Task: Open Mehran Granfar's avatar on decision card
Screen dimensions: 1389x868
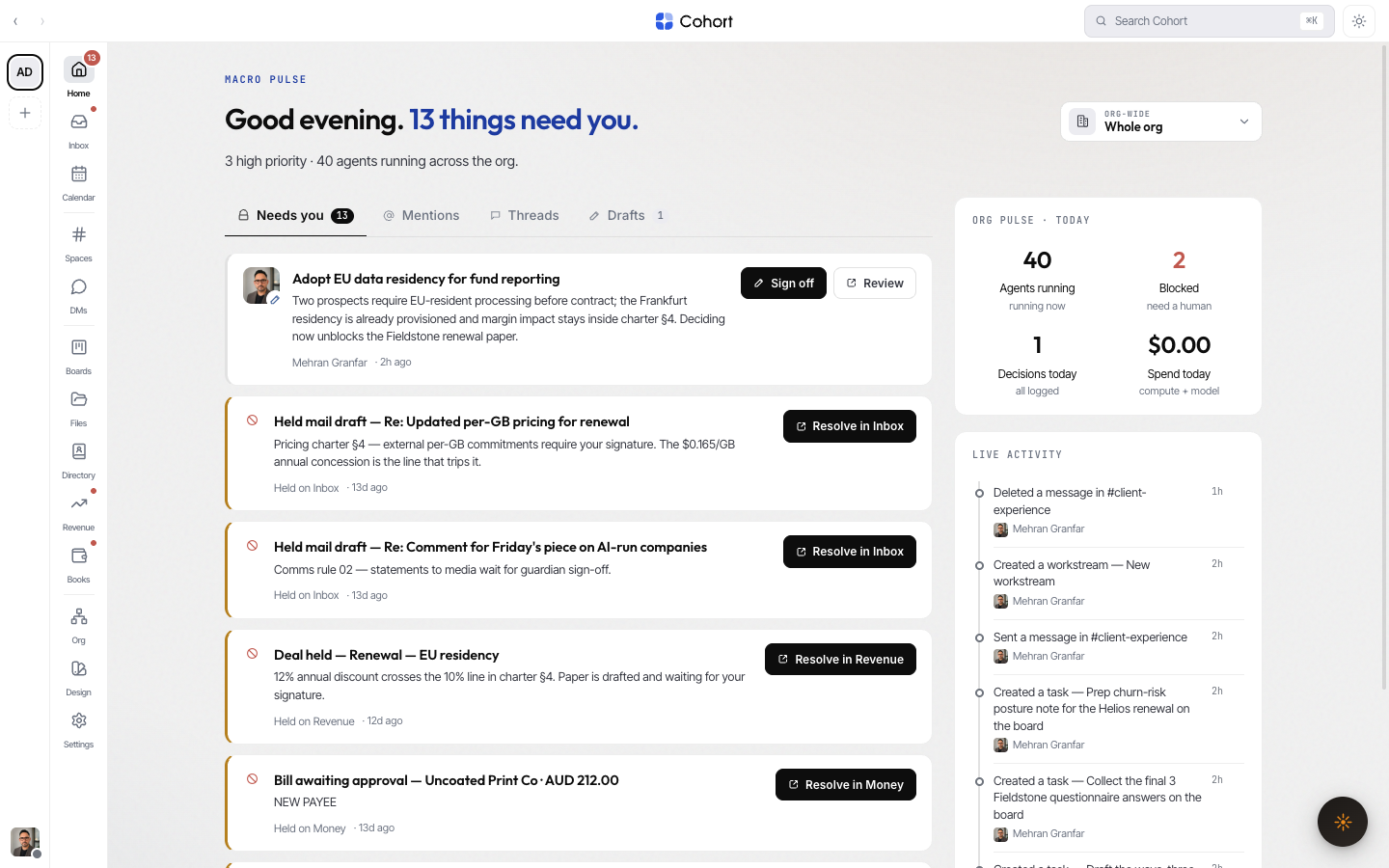Action: pyautogui.click(x=261, y=285)
